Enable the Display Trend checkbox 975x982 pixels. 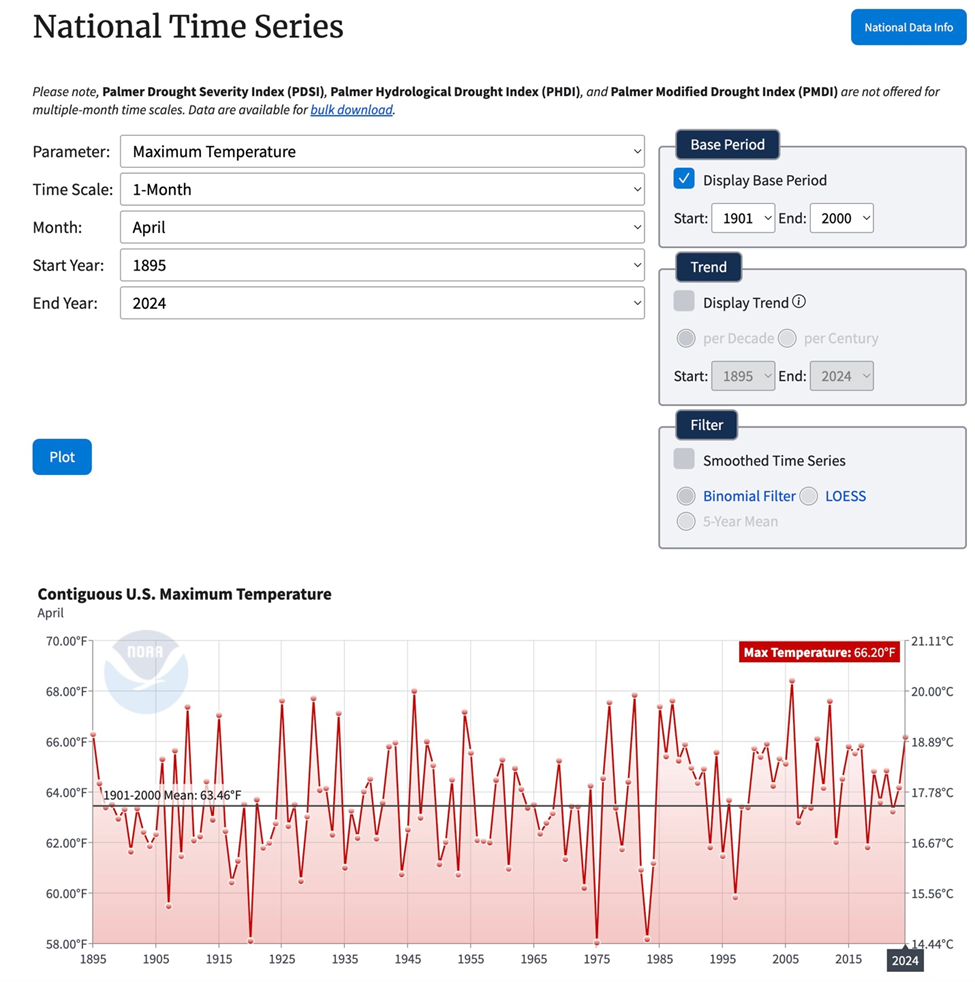tap(684, 302)
